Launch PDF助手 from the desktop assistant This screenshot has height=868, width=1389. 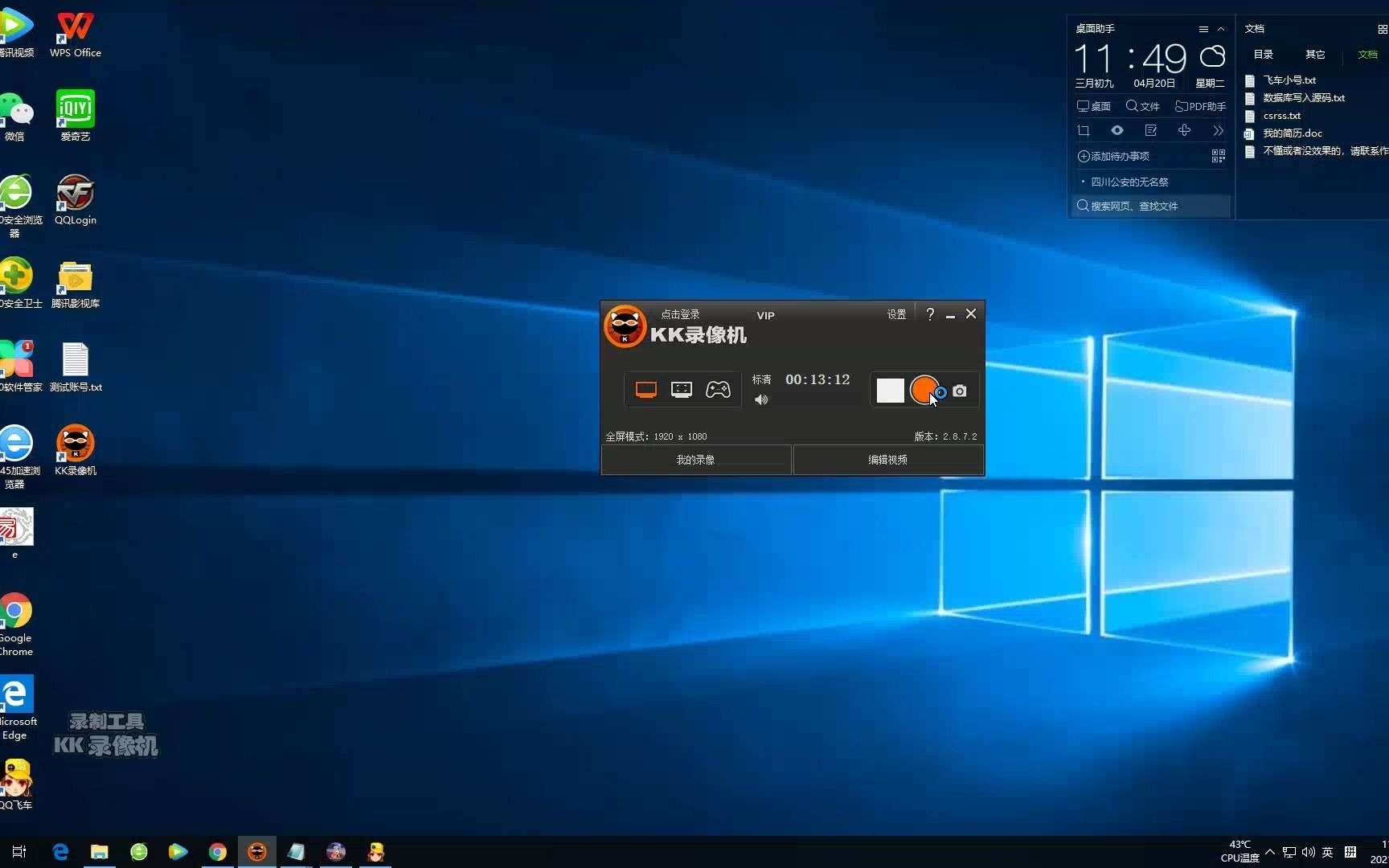(1199, 106)
